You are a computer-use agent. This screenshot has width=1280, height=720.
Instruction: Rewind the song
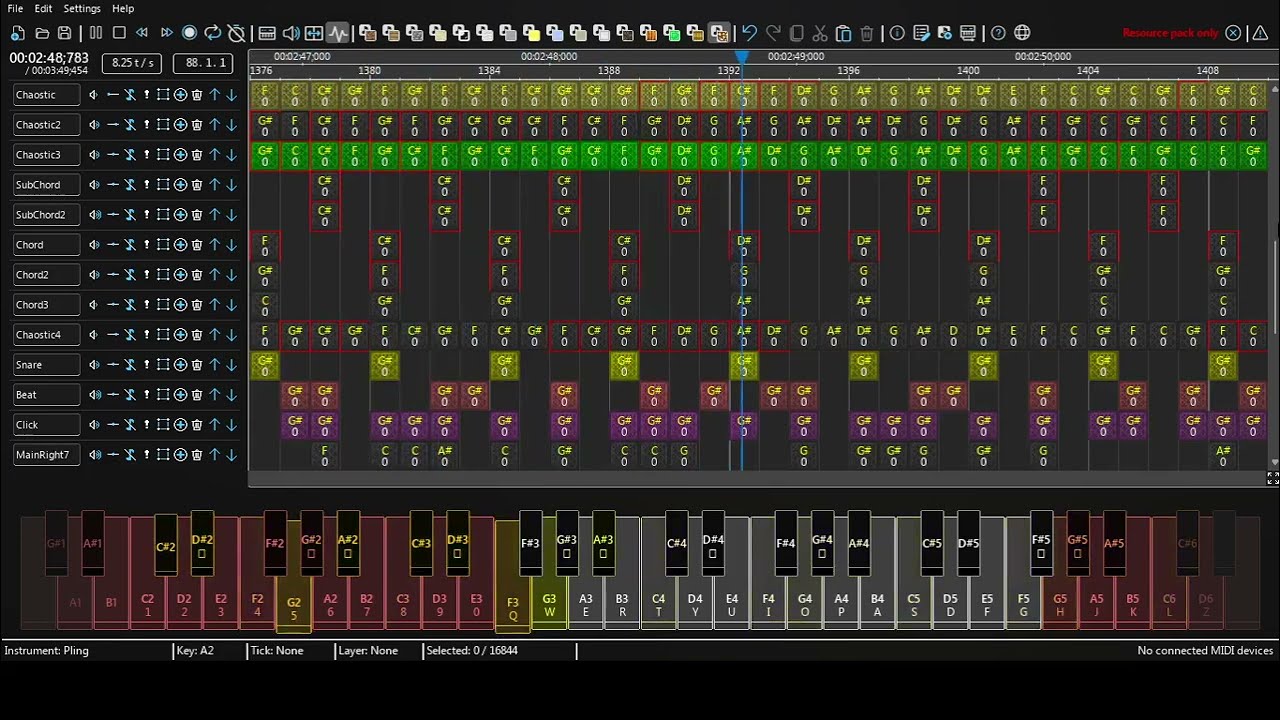143,33
